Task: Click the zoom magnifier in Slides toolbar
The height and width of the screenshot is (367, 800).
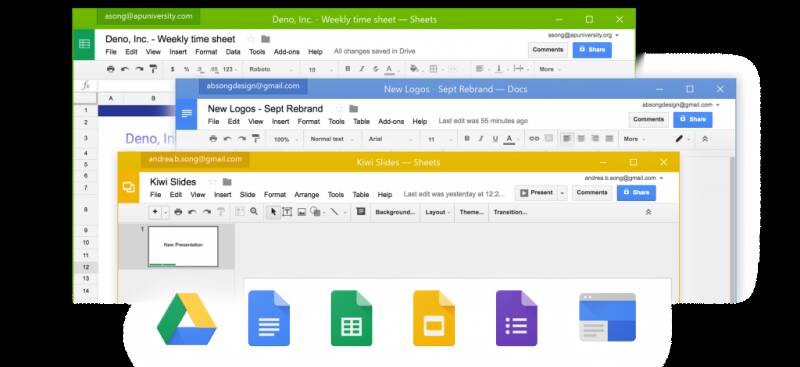Action: pyautogui.click(x=254, y=211)
